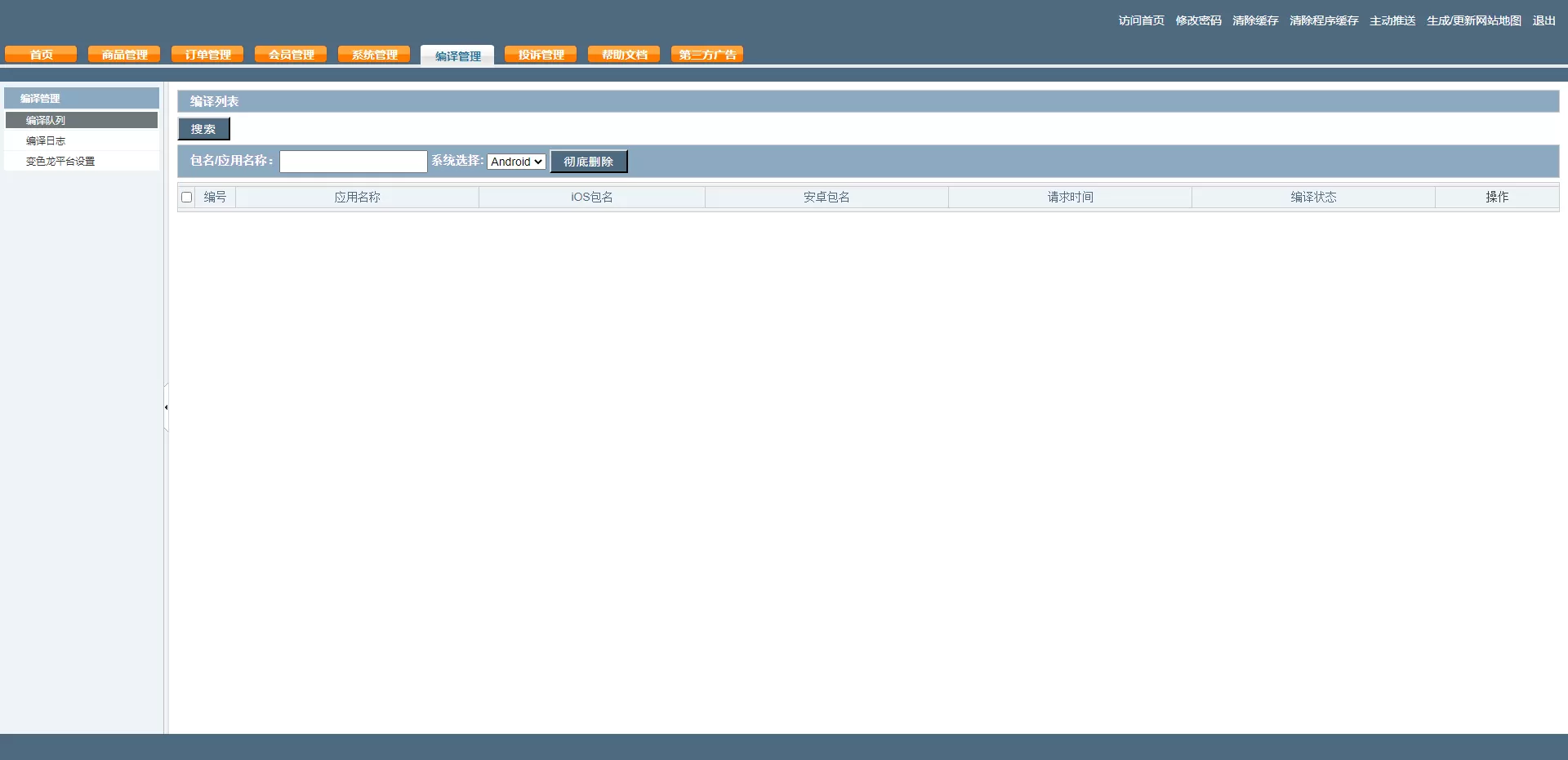Focus the 包名/应用名称 text input field
1568x760 pixels.
(353, 162)
